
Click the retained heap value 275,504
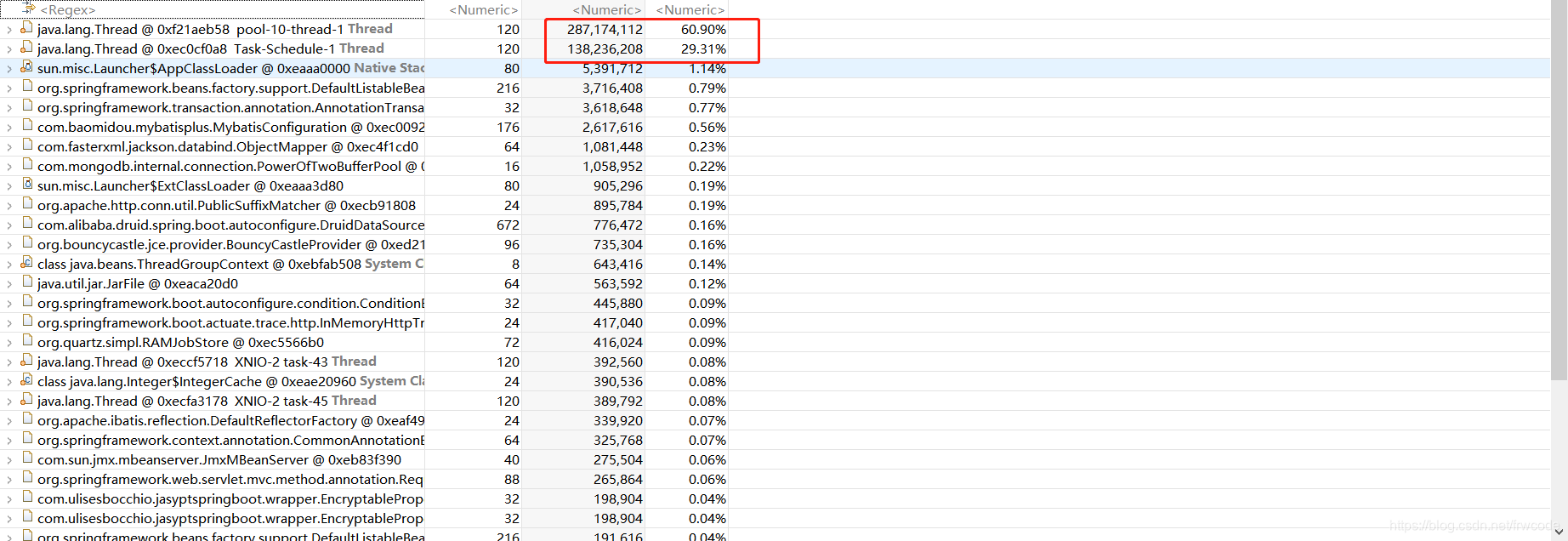(x=618, y=460)
